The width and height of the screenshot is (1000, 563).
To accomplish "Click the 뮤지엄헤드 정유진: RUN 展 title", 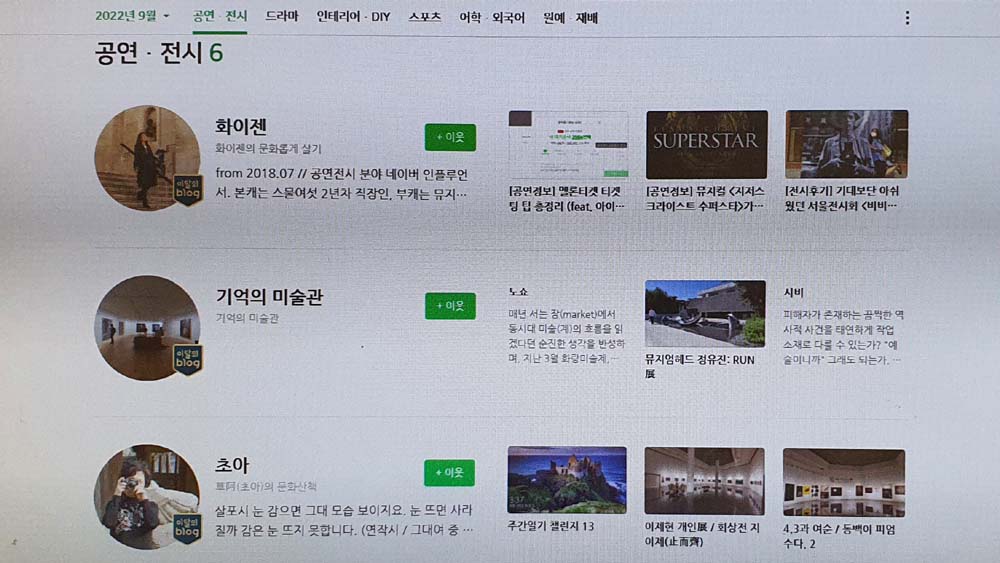I will [700, 367].
